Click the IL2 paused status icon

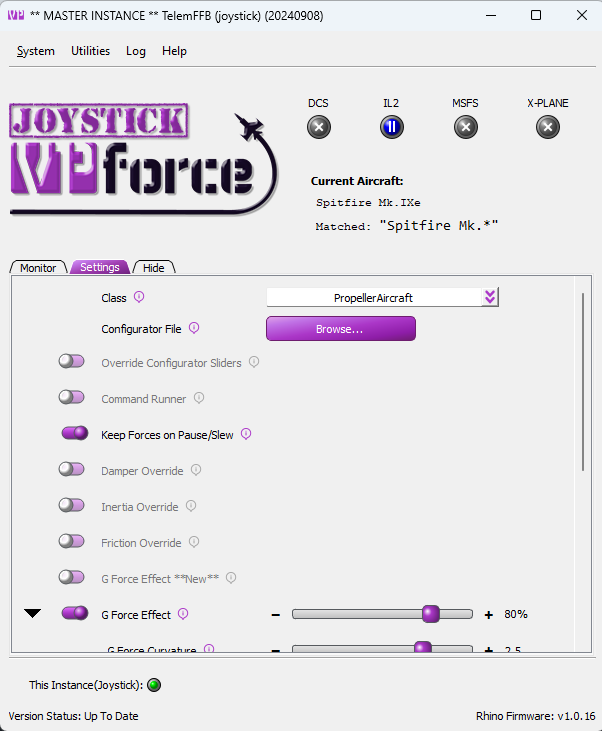[392, 127]
